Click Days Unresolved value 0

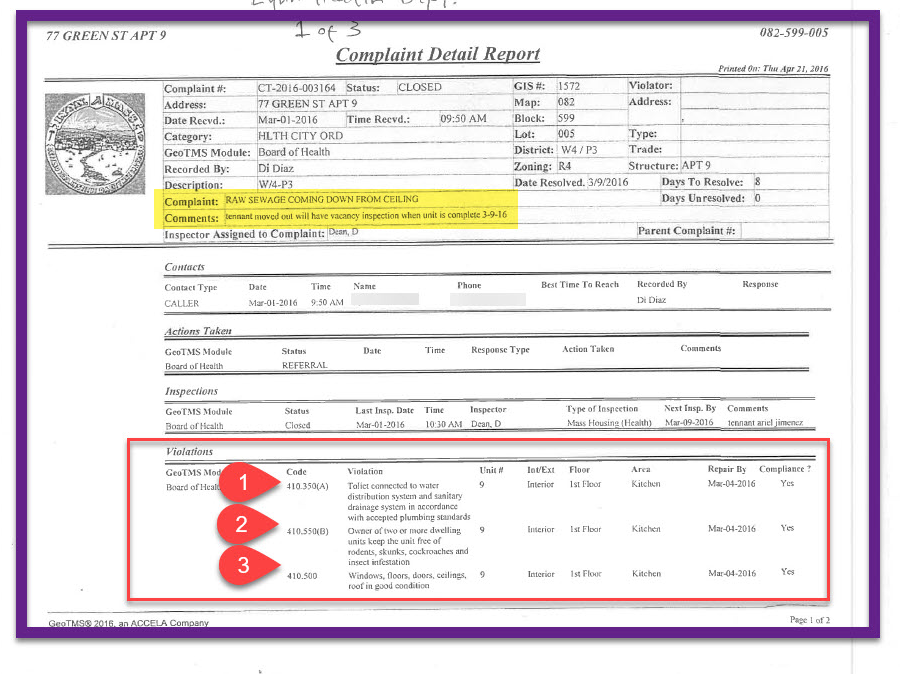758,198
